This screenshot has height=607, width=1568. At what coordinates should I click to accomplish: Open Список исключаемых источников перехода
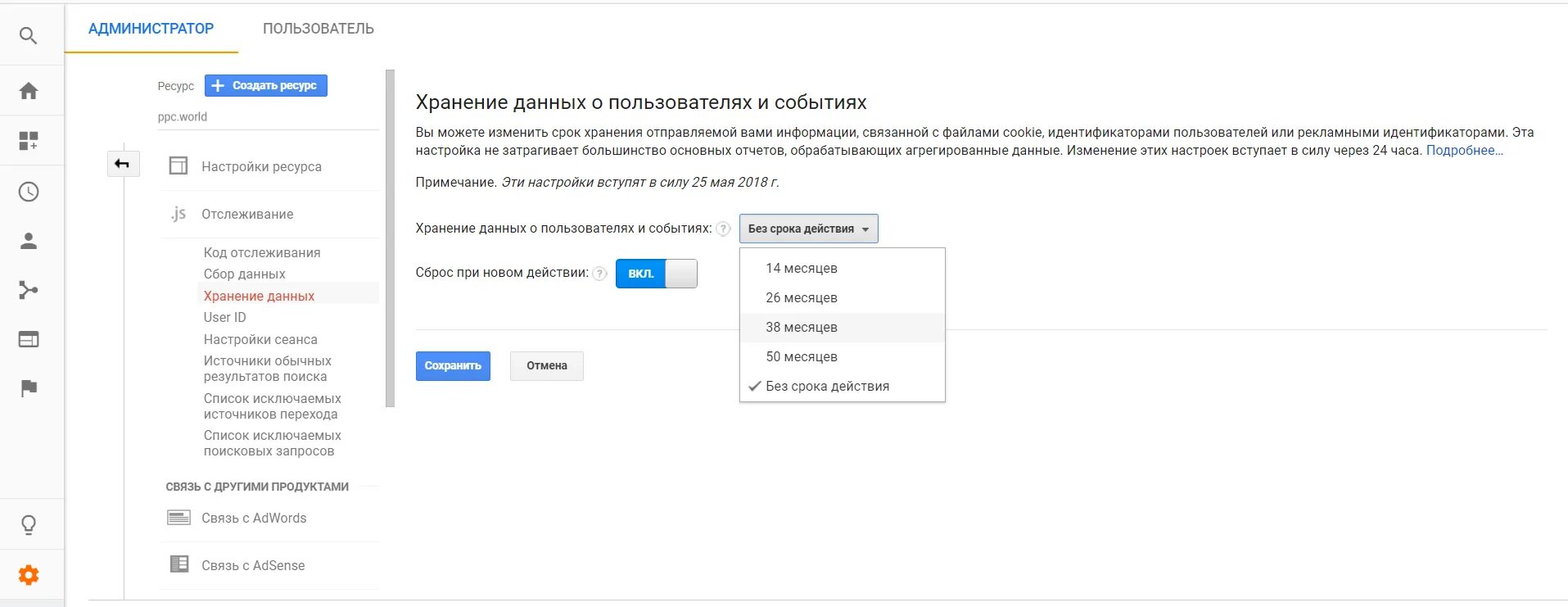click(x=272, y=406)
